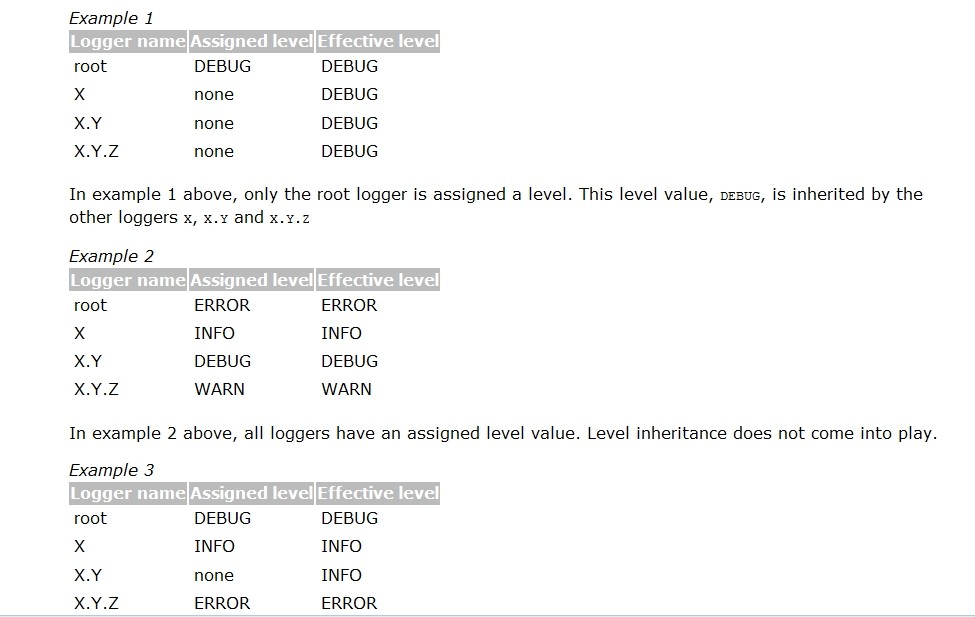
Task: Select 'Assigned level' header in Example 3 table
Action: [x=251, y=493]
